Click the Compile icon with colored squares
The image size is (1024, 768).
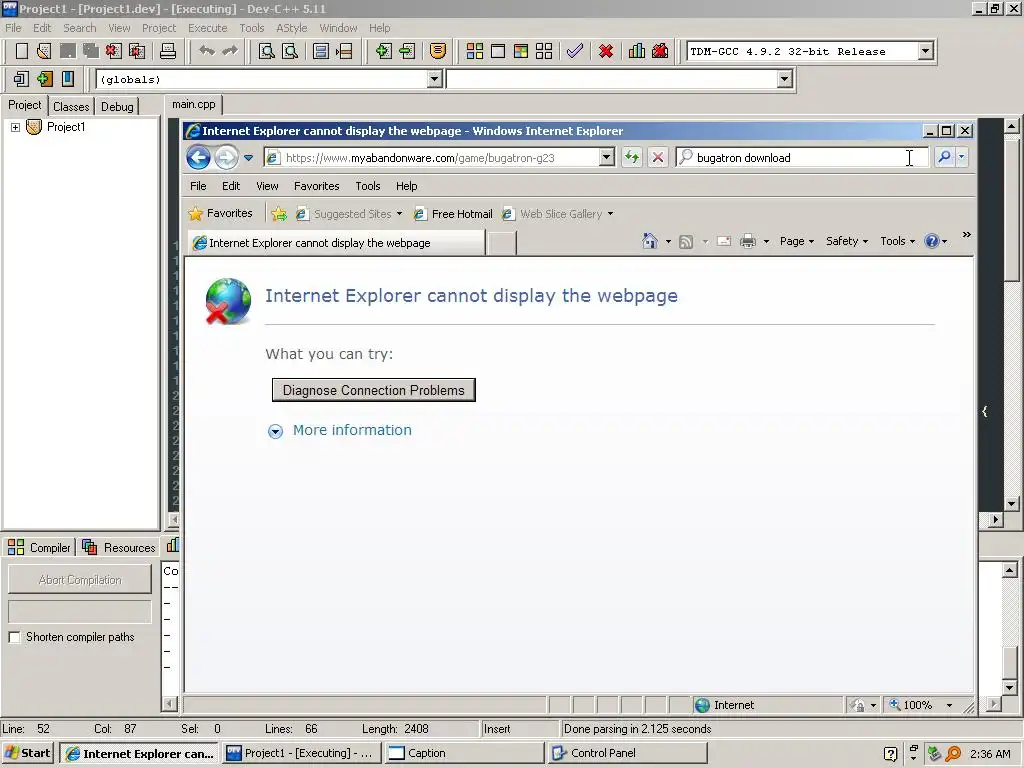coord(475,51)
